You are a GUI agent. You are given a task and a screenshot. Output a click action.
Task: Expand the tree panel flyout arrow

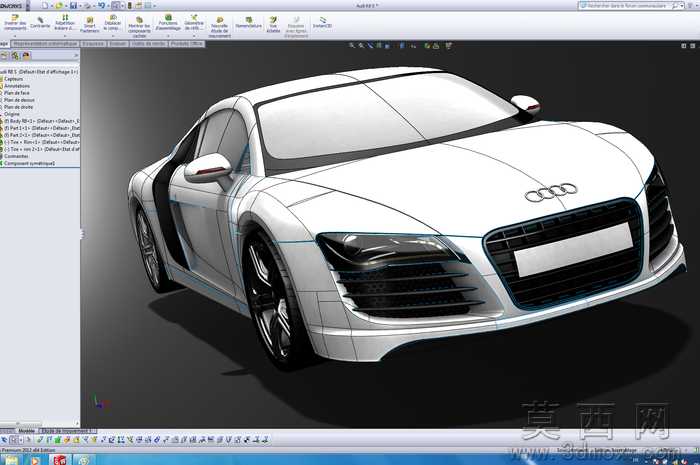[76, 55]
